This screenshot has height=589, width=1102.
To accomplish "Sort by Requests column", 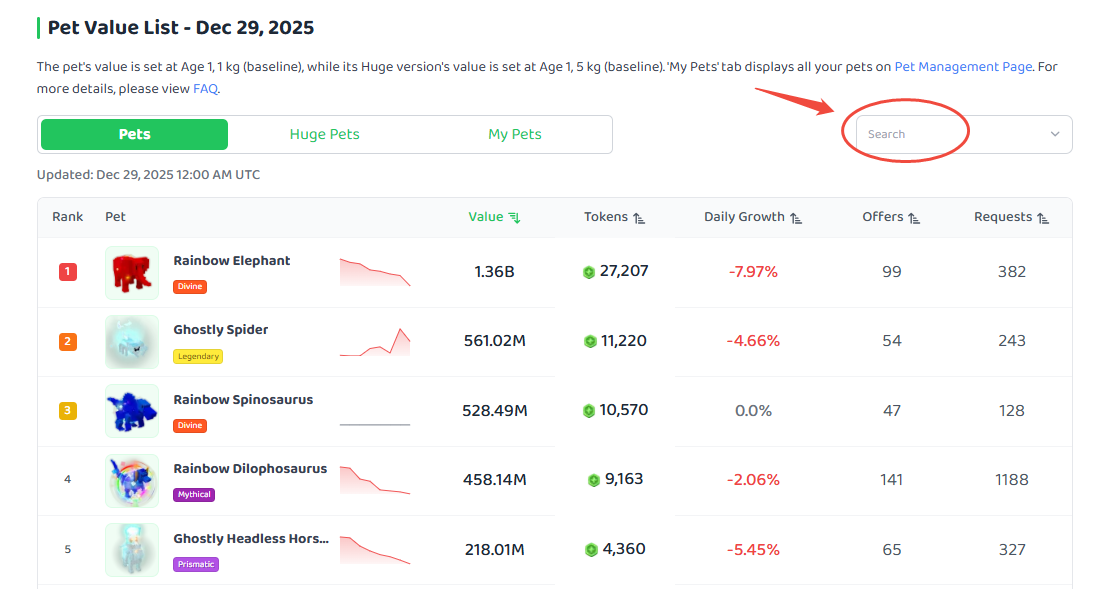I will click(x=1011, y=217).
